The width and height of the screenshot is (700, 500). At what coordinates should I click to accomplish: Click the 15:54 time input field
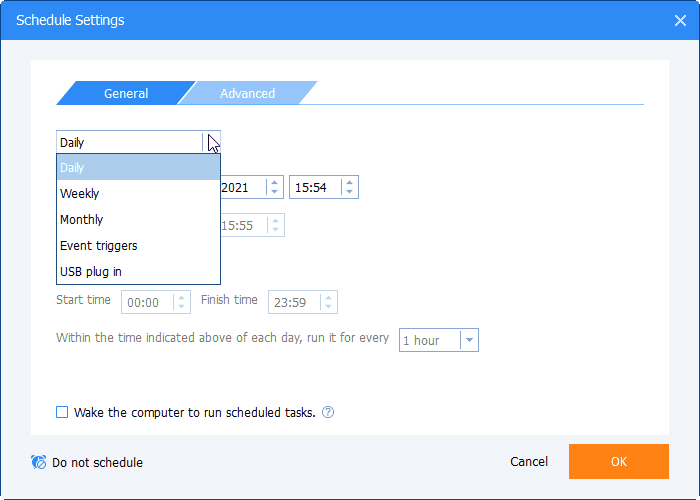314,187
